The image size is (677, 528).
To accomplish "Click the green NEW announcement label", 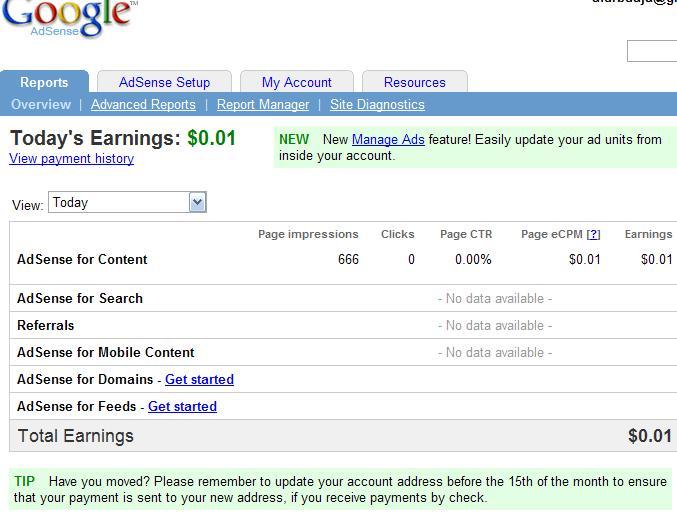I will pos(294,139).
